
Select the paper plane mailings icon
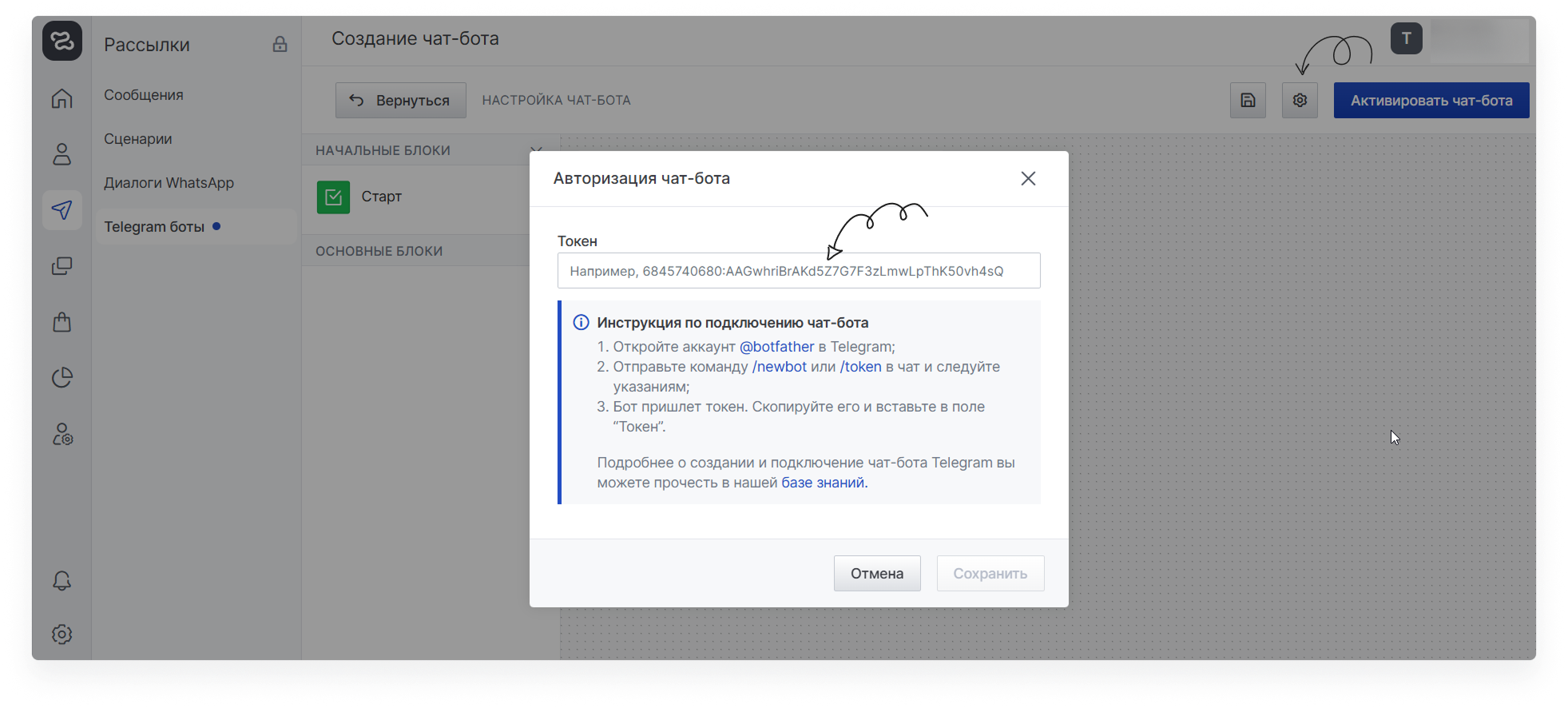coord(62,210)
